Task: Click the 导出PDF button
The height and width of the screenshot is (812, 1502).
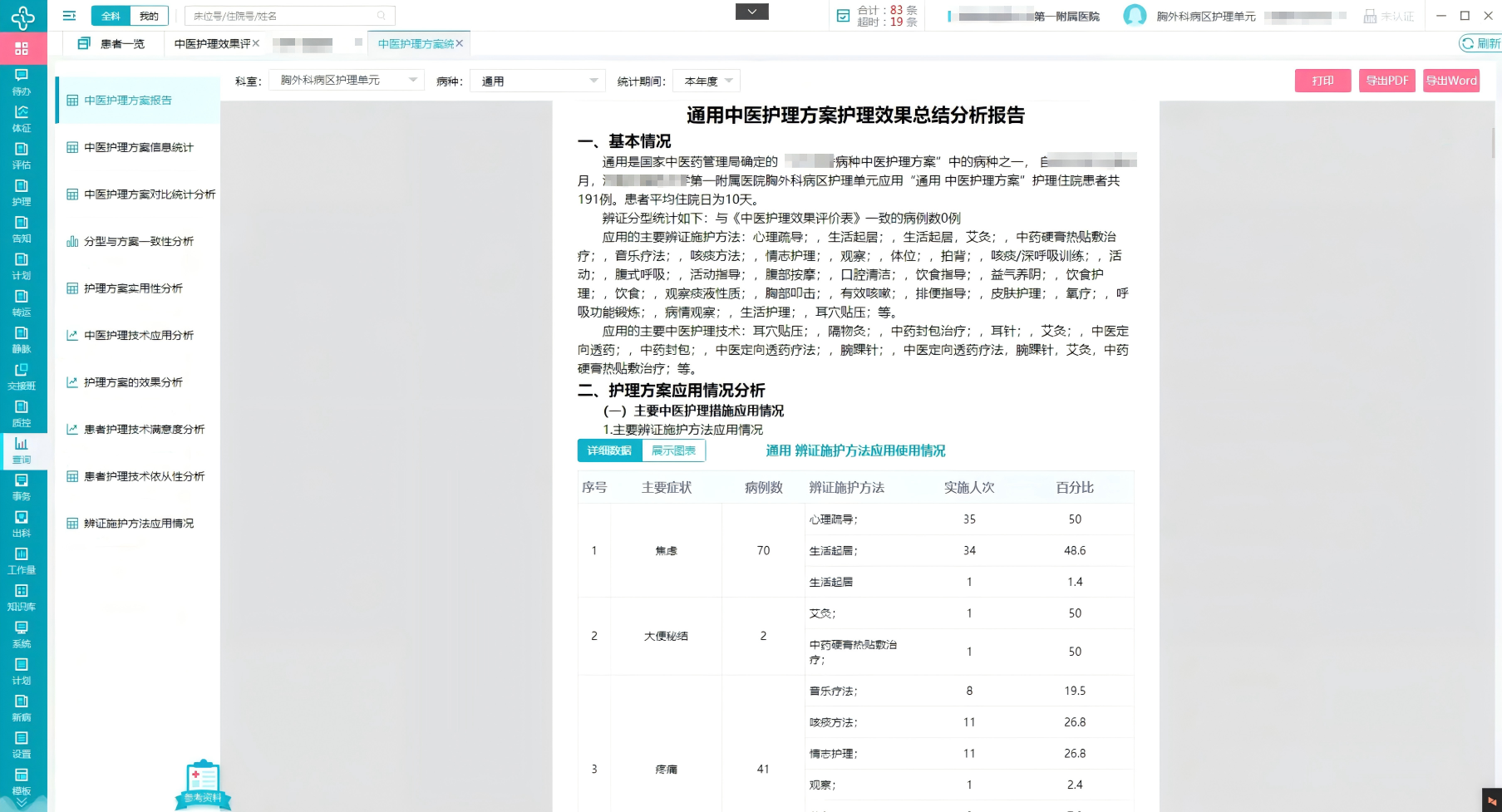Action: tap(1387, 81)
